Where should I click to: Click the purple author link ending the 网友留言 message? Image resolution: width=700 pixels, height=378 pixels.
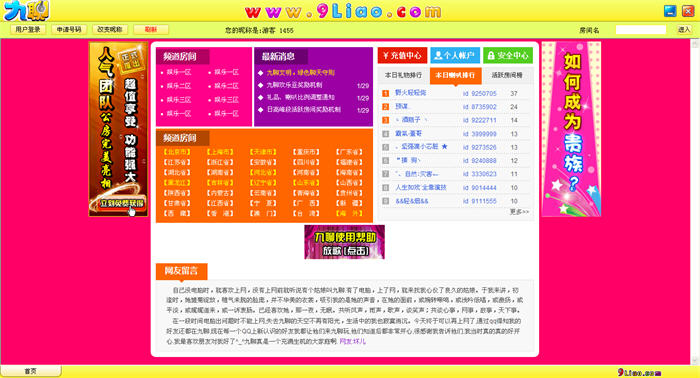353,341
